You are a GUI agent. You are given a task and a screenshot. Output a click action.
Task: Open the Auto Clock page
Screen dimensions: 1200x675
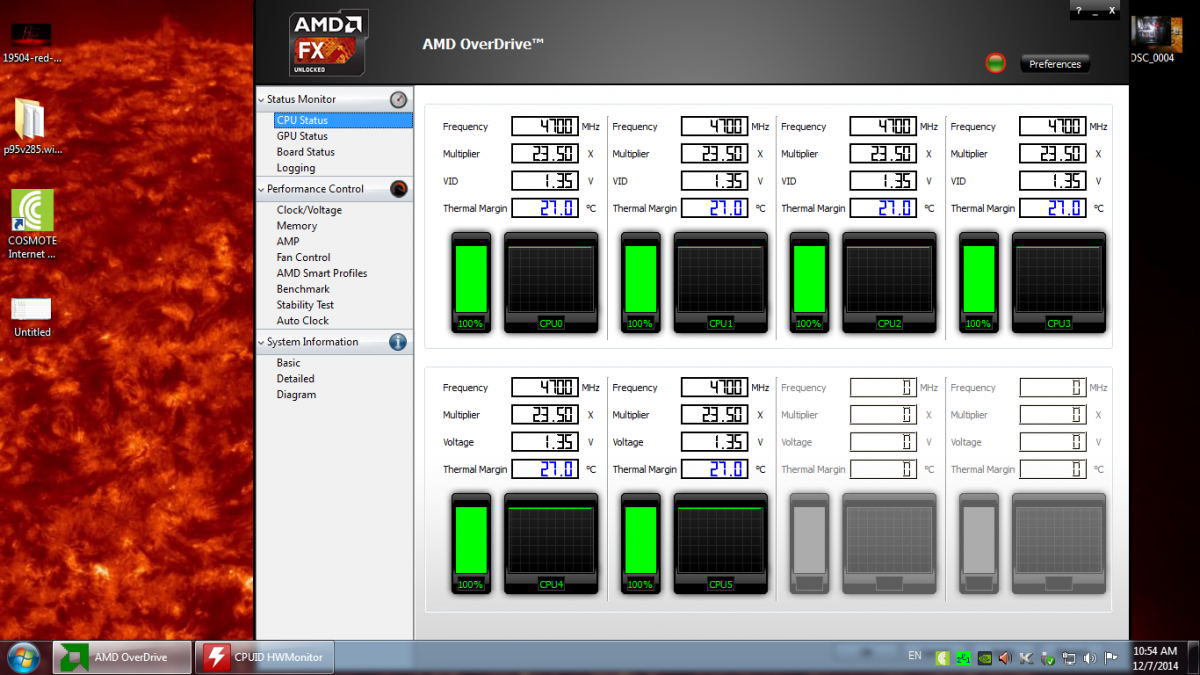pos(302,321)
